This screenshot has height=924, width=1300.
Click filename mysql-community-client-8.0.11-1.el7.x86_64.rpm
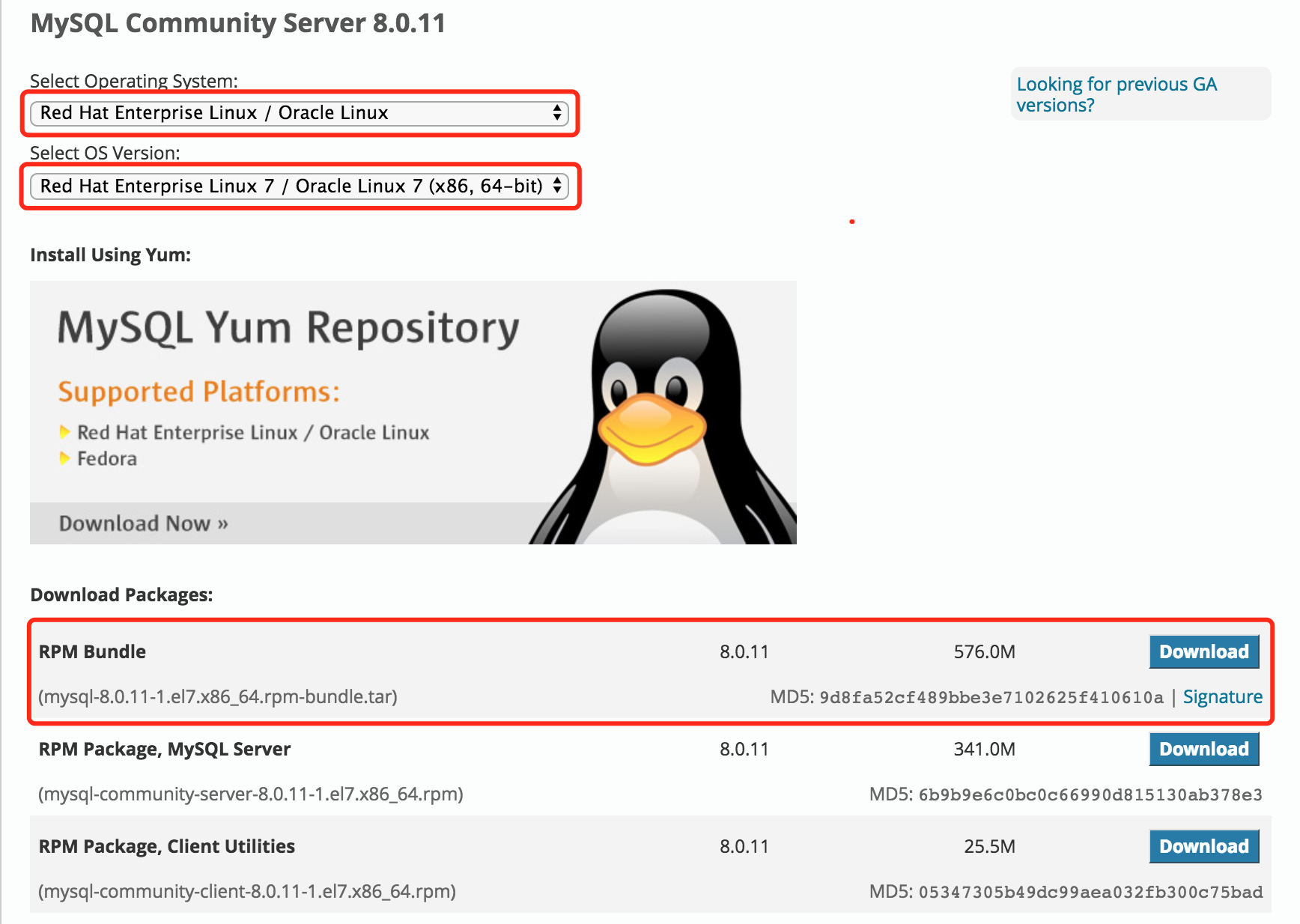coord(247,891)
